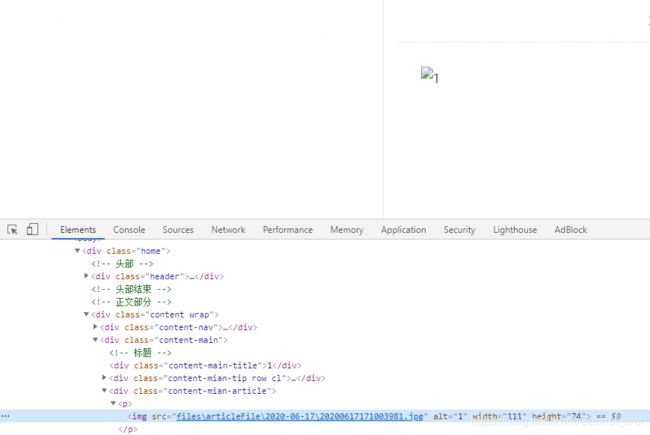Click the height="74" attribute on img
650x435 pixels.
[x=559, y=416]
